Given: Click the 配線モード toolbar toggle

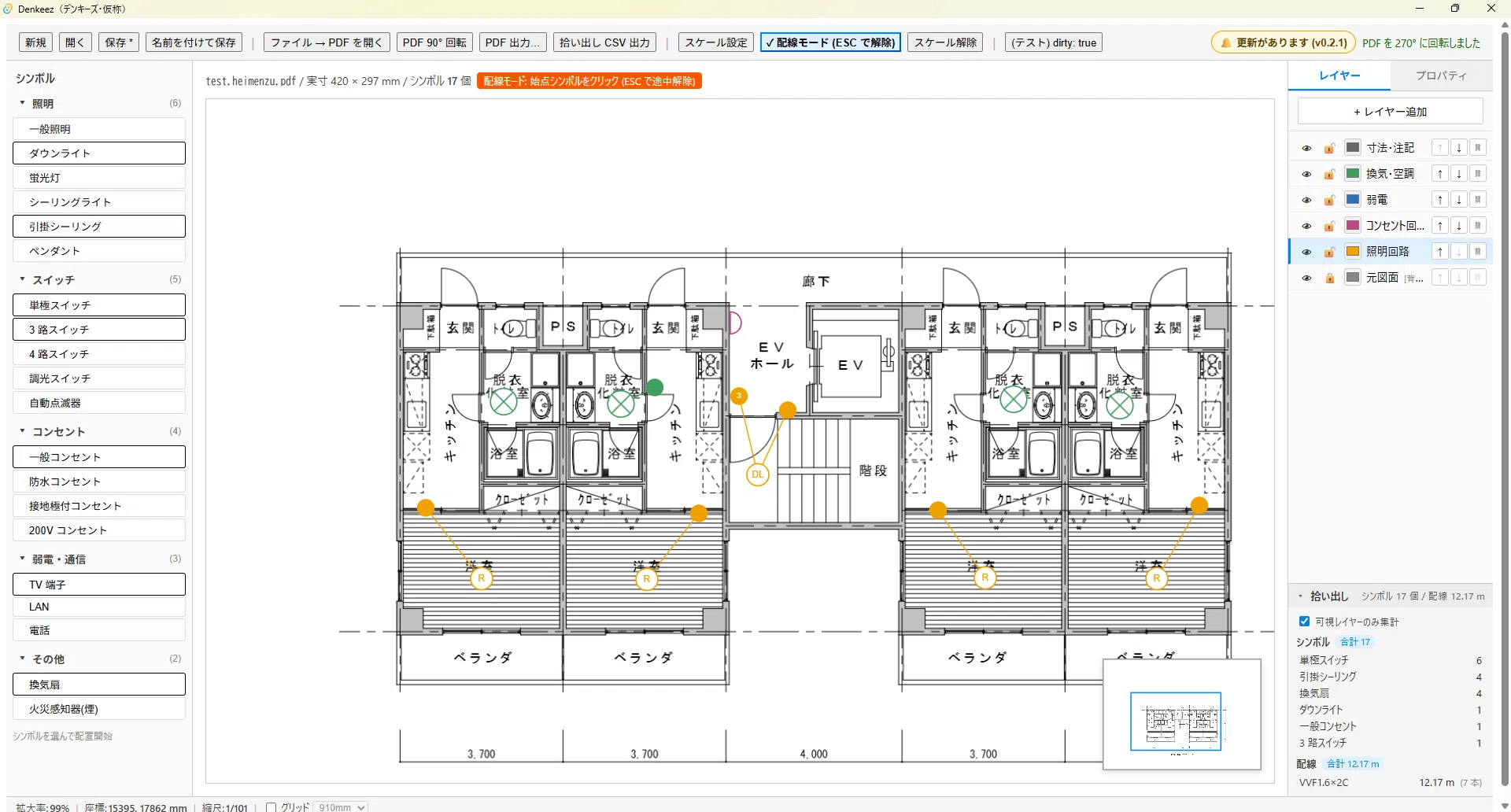Looking at the screenshot, I should 830,42.
